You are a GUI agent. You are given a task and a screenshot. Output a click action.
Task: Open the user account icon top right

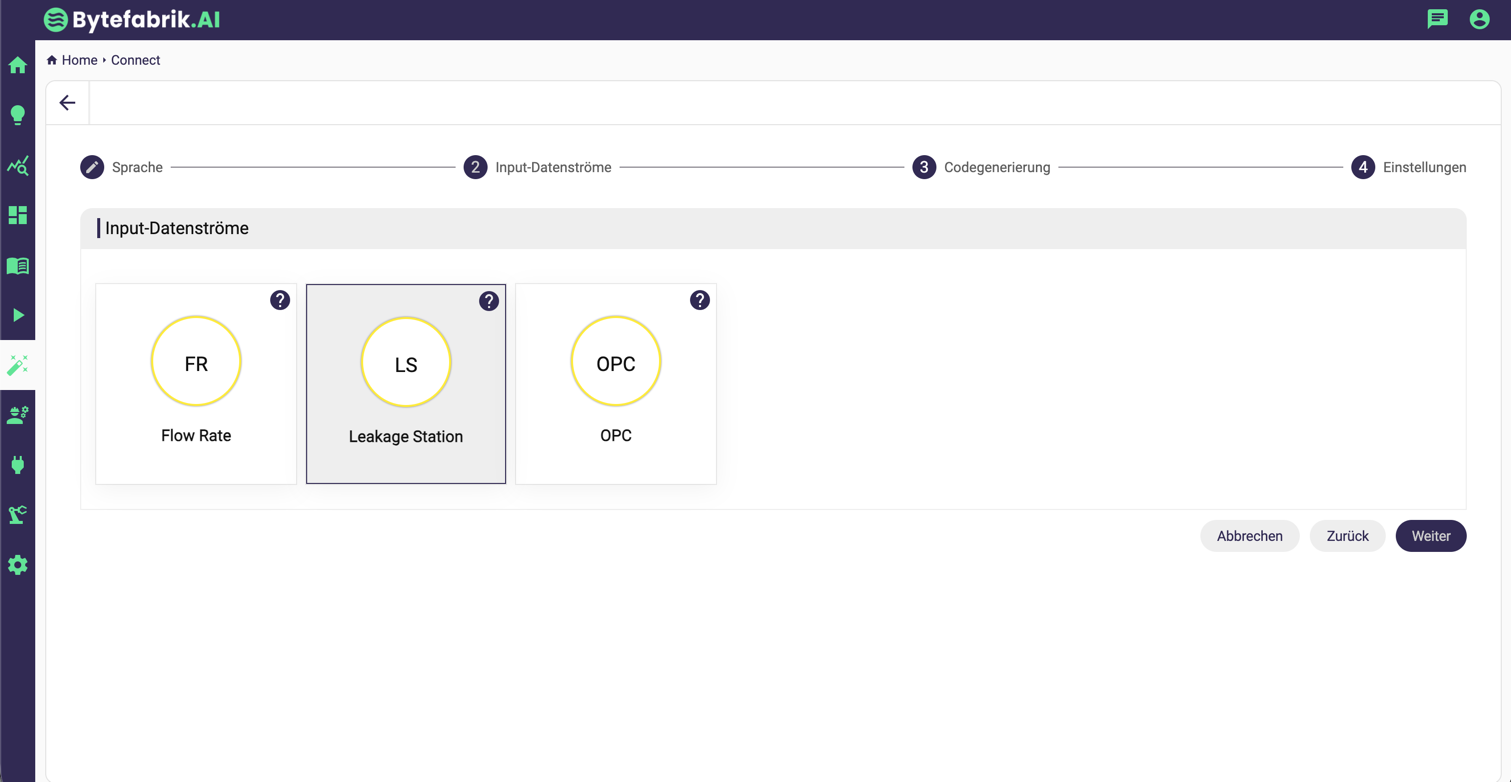click(1480, 19)
